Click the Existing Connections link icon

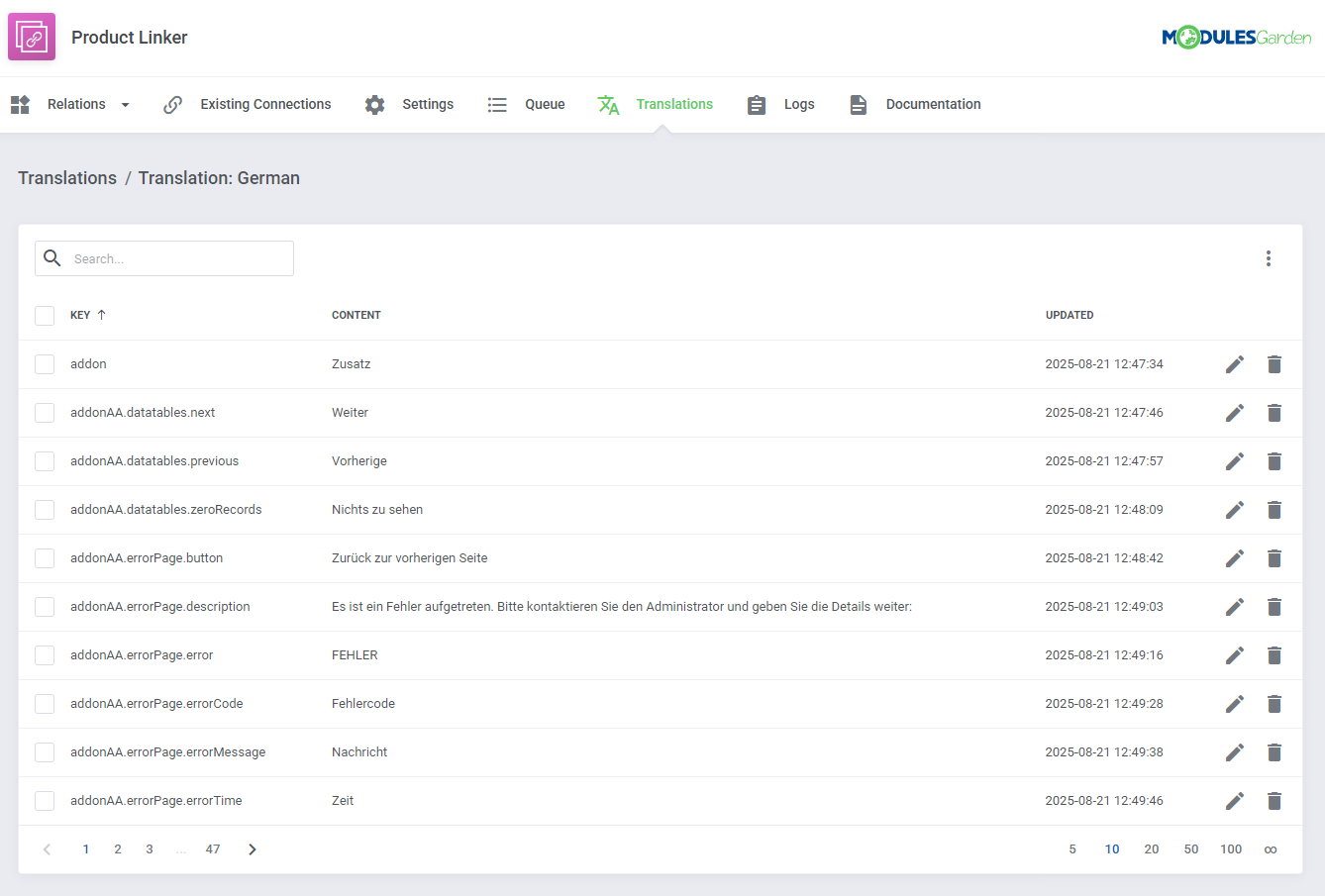[x=173, y=104]
